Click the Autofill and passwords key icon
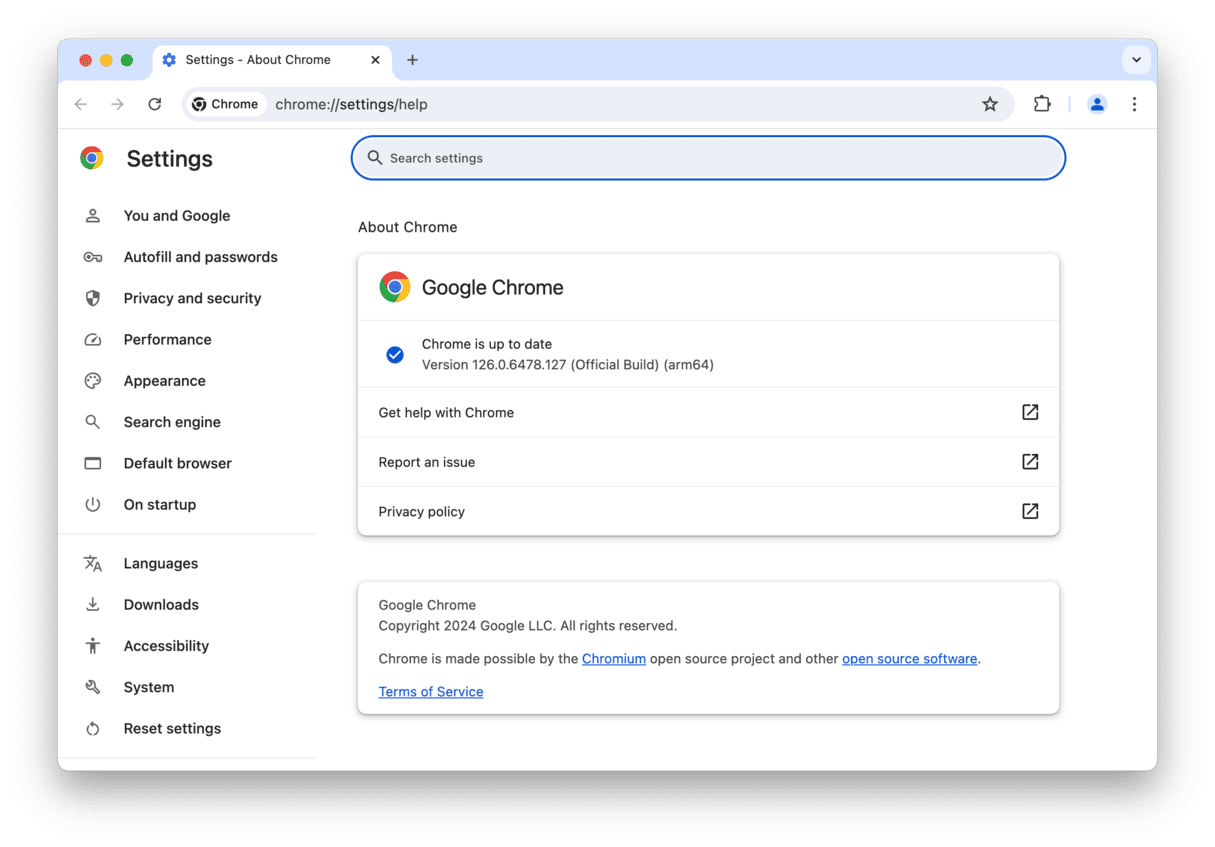This screenshot has height=847, width=1215. (92, 256)
